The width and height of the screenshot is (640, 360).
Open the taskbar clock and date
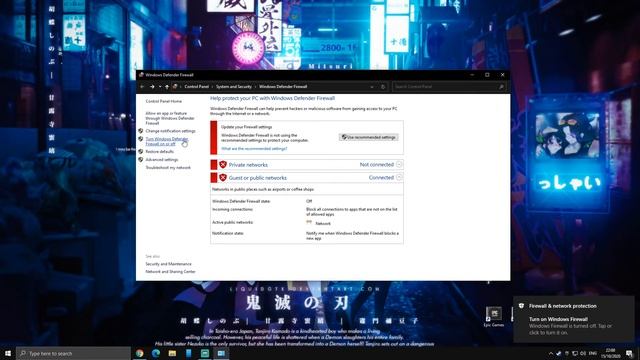[611, 353]
